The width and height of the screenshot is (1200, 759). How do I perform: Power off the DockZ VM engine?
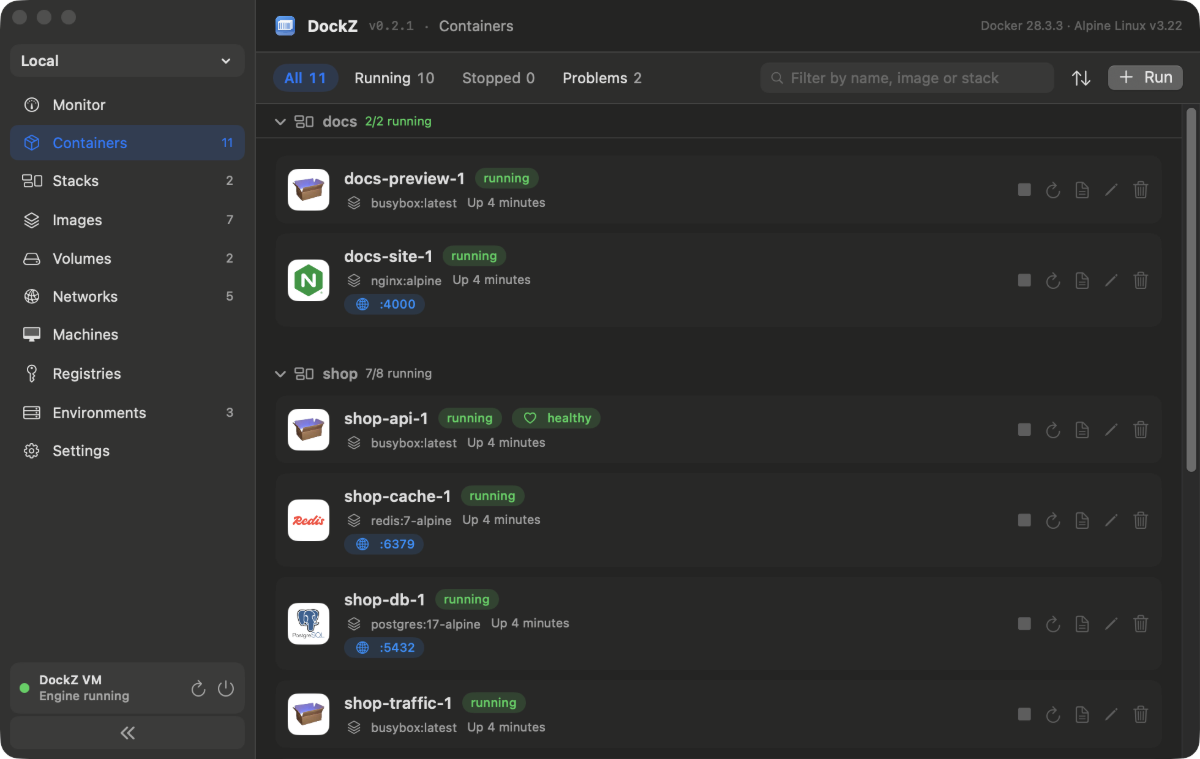click(226, 688)
